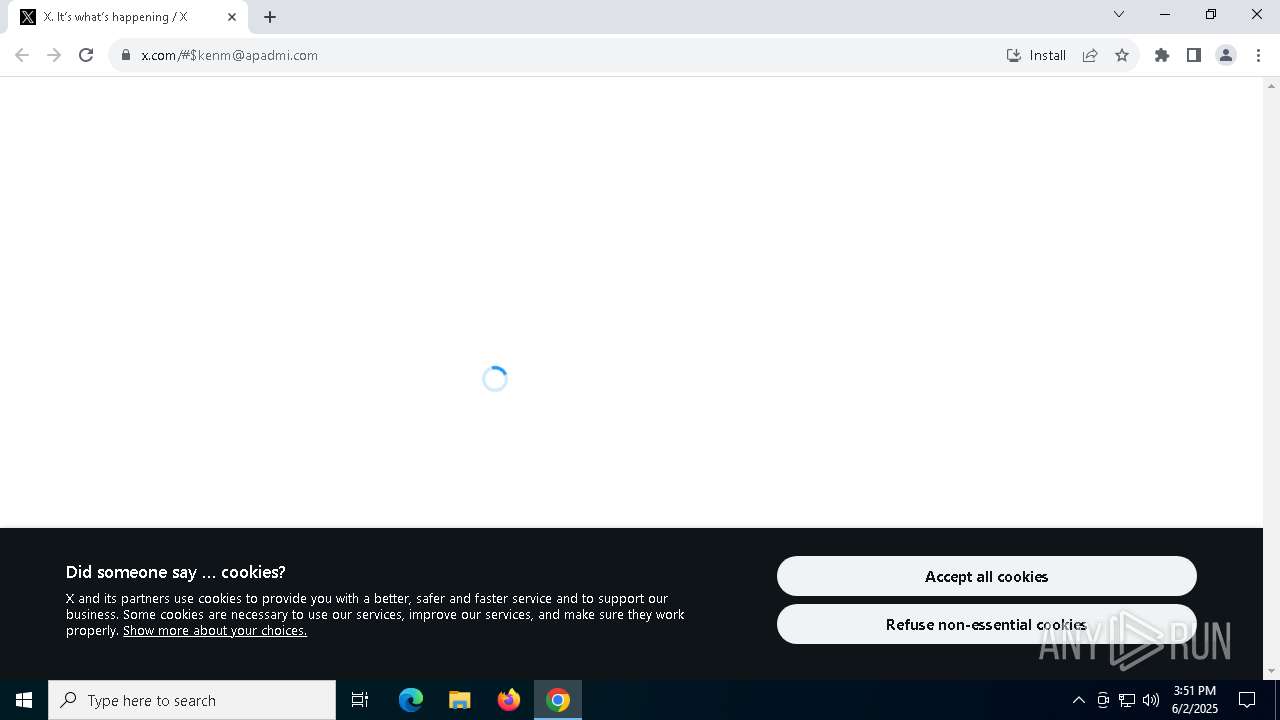Launch Firefox from the taskbar
1280x720 pixels.
[x=509, y=700]
